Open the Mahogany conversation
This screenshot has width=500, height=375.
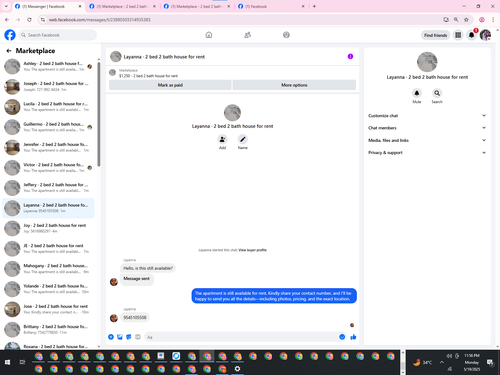coord(48,269)
